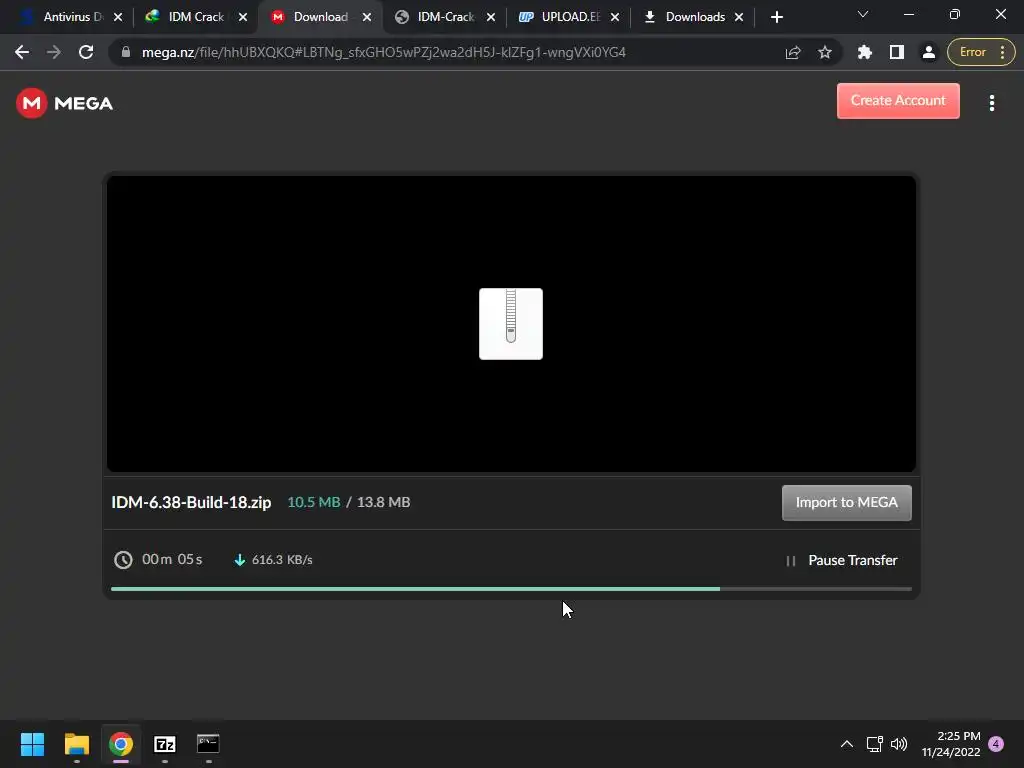Click the address bar URL
Screen dimensions: 1024x768
coord(383,52)
